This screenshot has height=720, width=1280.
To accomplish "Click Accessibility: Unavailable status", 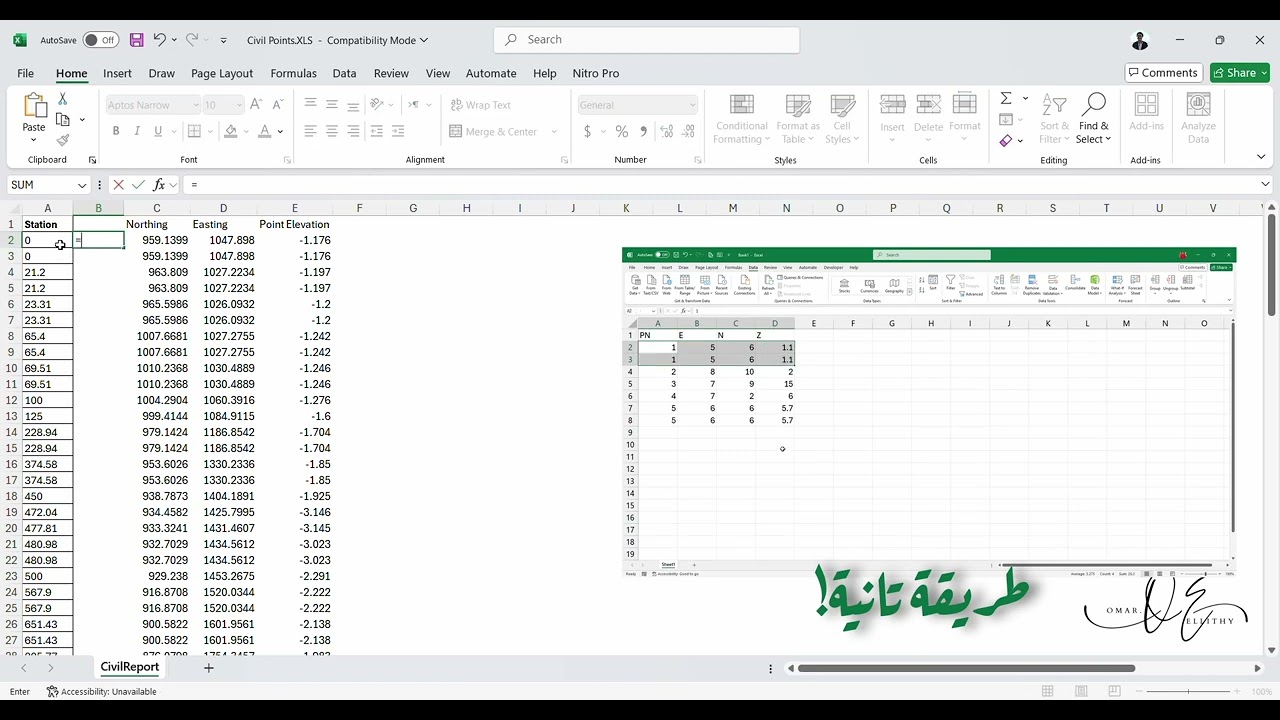I will click(101, 692).
